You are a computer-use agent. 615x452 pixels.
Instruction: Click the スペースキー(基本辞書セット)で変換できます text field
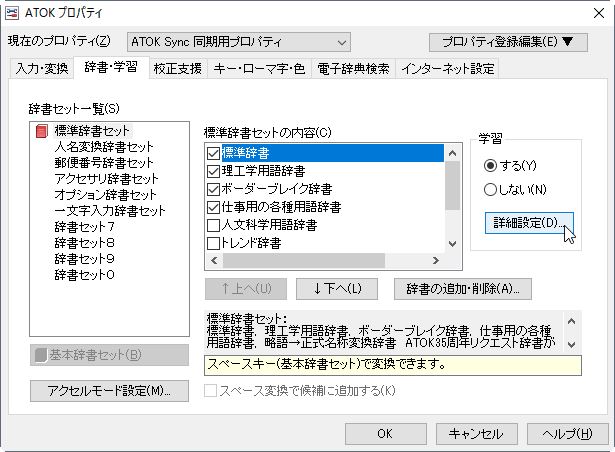[x=393, y=366]
